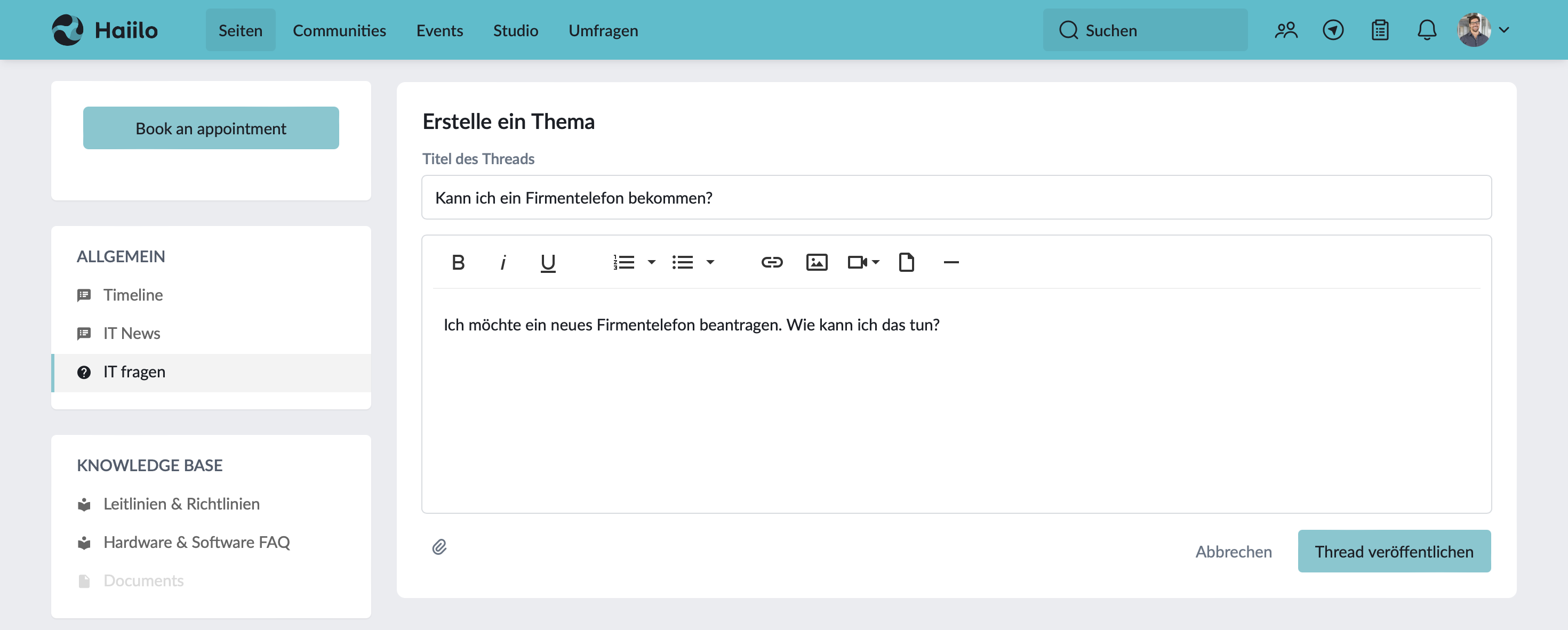Toggle bold formatting

point(458,262)
